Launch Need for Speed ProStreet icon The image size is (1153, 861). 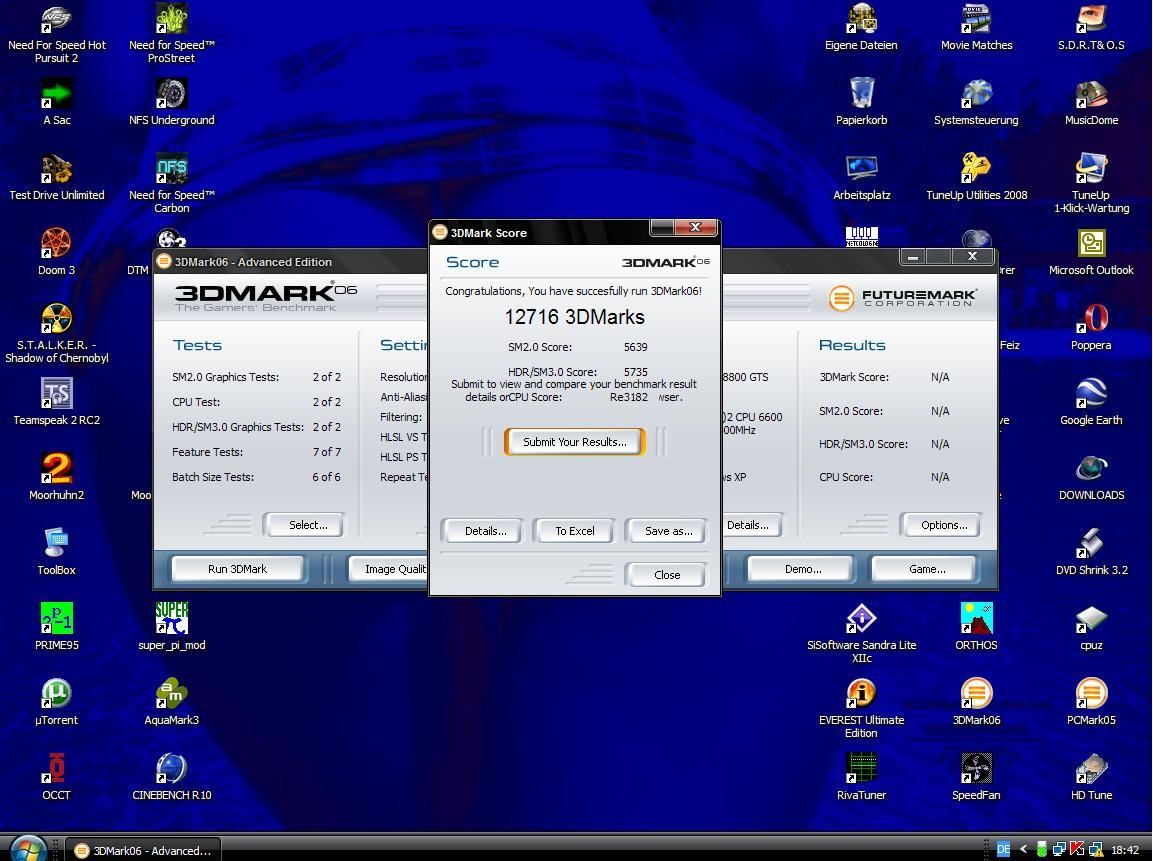171,33
